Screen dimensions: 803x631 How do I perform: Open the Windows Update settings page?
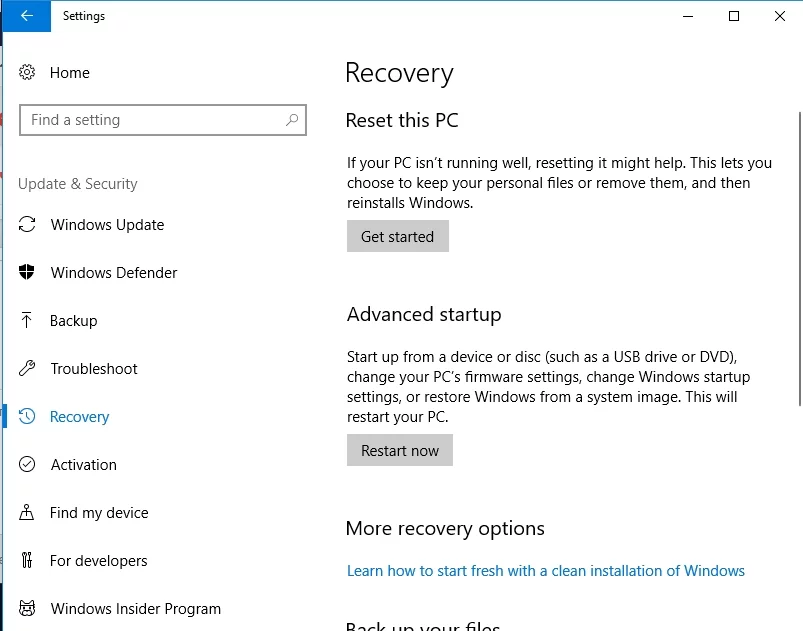pyautogui.click(x=107, y=225)
